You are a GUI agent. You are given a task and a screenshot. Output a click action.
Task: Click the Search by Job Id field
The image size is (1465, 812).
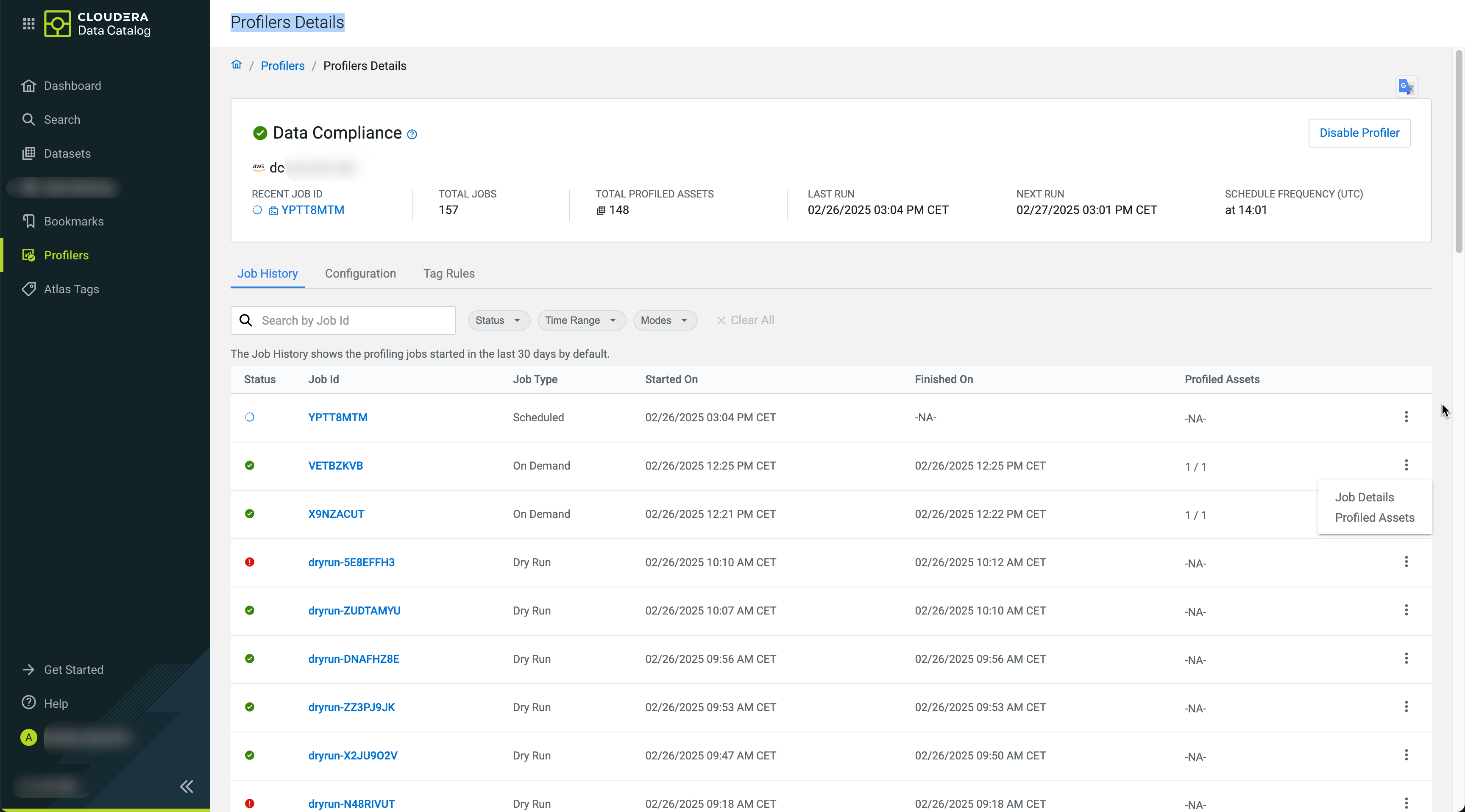(x=353, y=320)
